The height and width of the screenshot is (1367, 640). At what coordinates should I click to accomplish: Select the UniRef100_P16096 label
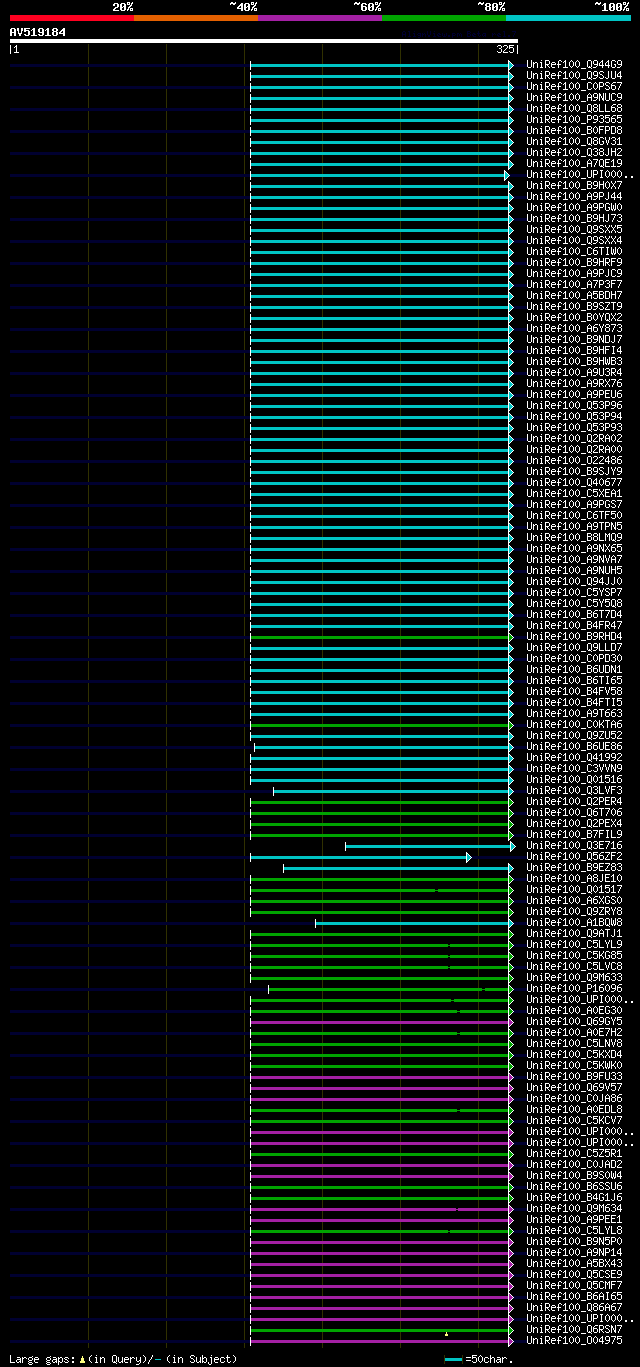point(574,988)
